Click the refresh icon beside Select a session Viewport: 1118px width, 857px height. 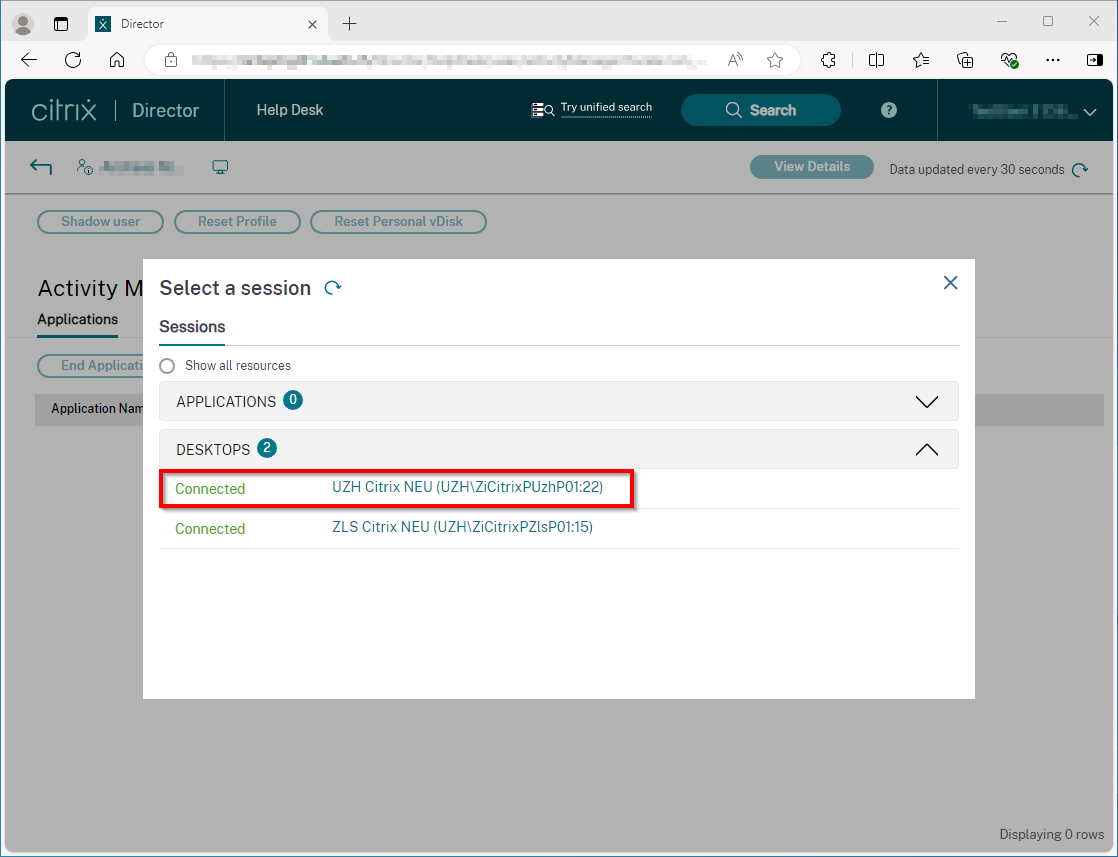pyautogui.click(x=333, y=288)
